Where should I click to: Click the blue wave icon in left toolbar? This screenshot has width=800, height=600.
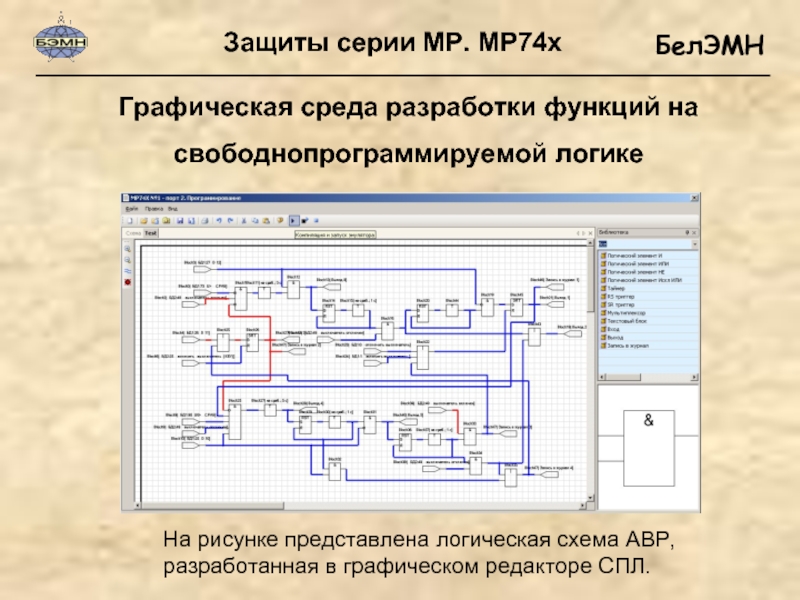click(x=128, y=271)
